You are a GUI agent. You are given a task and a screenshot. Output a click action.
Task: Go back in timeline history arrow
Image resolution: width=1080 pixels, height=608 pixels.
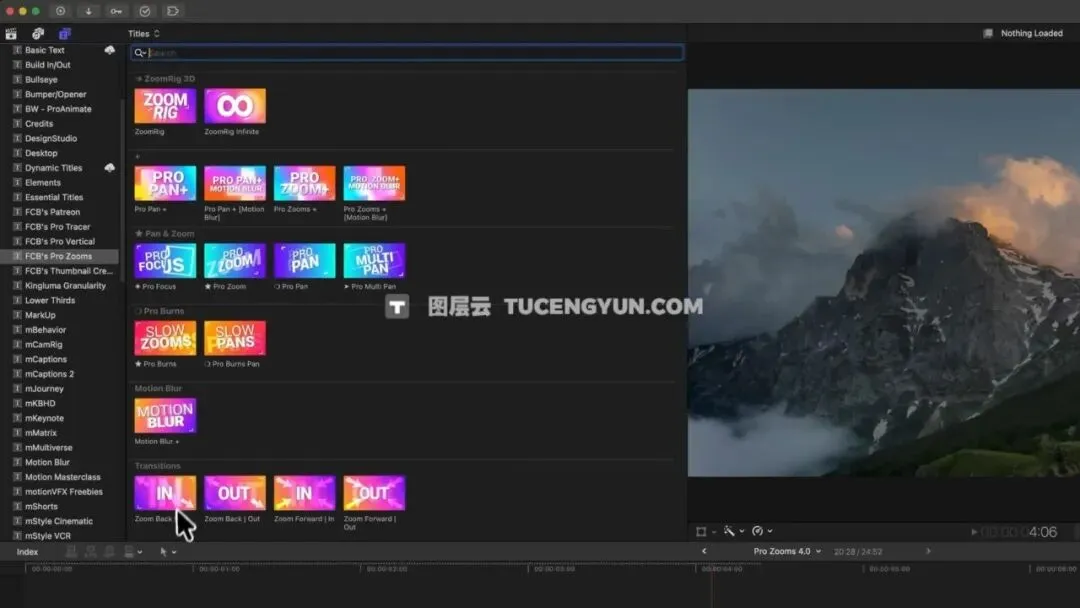click(704, 551)
